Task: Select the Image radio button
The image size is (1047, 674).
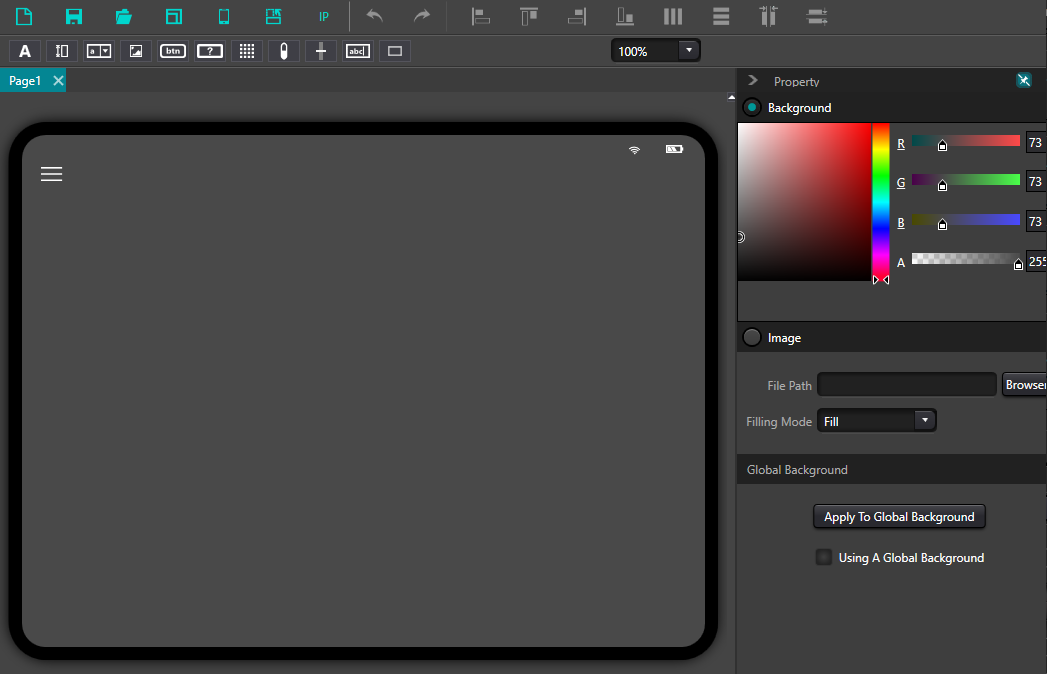Action: click(x=752, y=338)
